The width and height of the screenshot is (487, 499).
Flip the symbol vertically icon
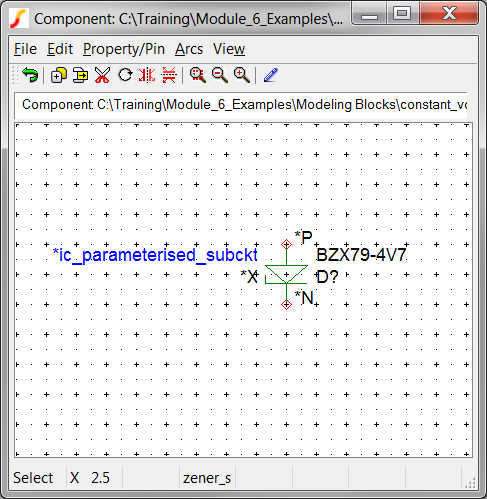tap(169, 75)
